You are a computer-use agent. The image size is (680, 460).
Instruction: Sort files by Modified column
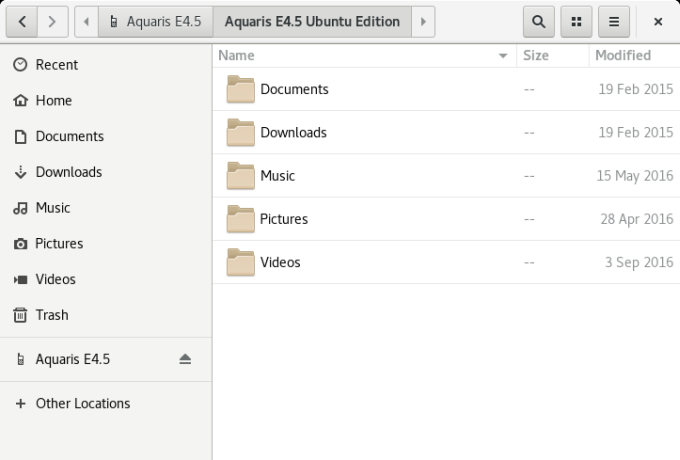[x=623, y=56]
